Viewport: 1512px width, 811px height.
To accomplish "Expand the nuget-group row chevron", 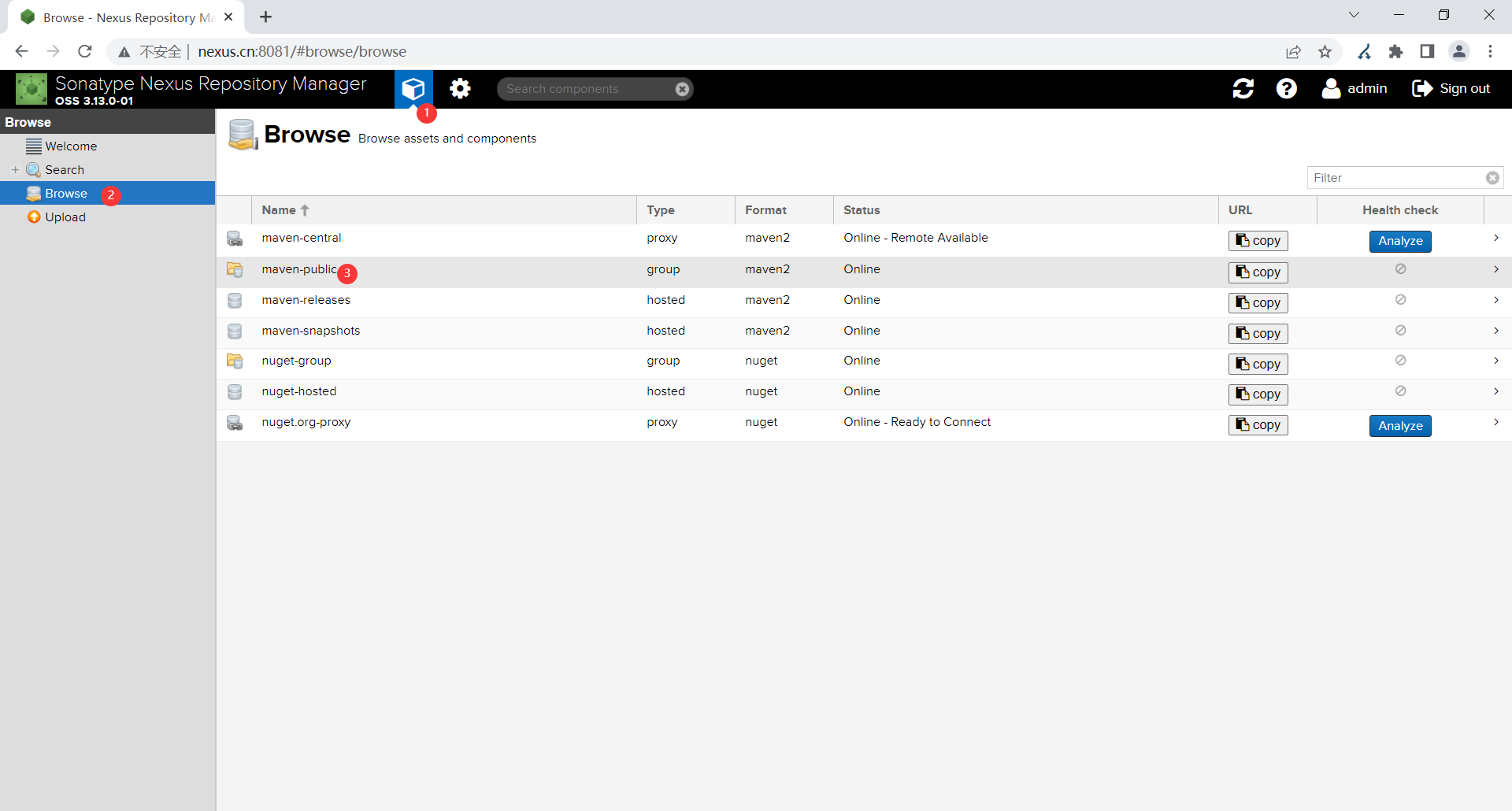I will [x=1496, y=361].
